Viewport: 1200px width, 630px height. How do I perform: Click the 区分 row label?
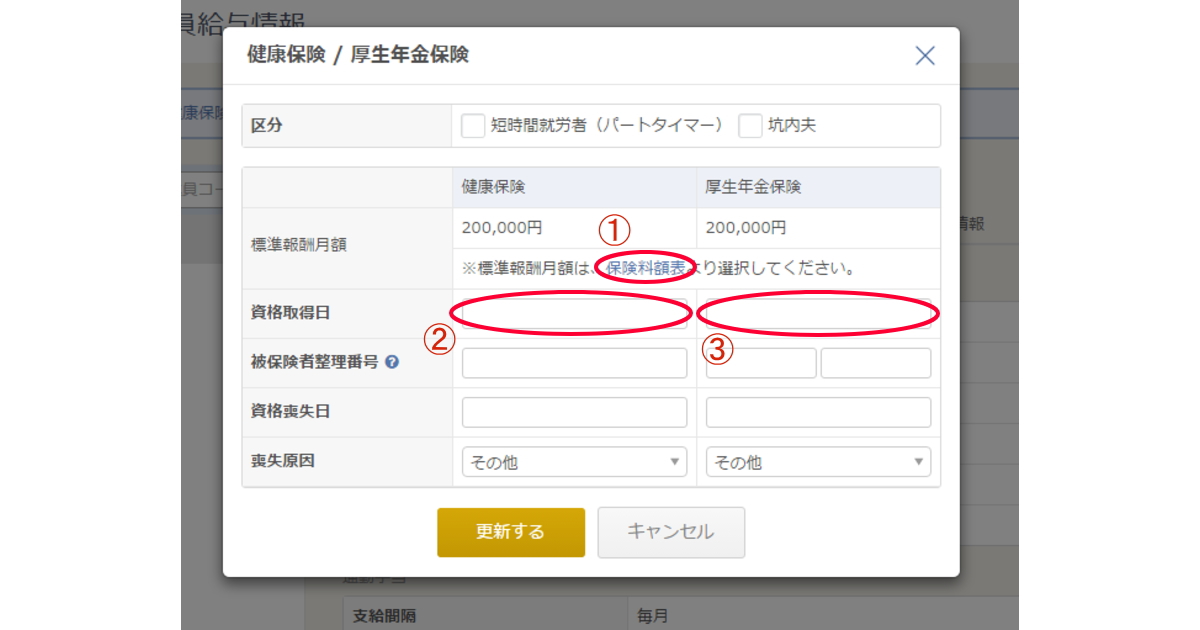266,126
